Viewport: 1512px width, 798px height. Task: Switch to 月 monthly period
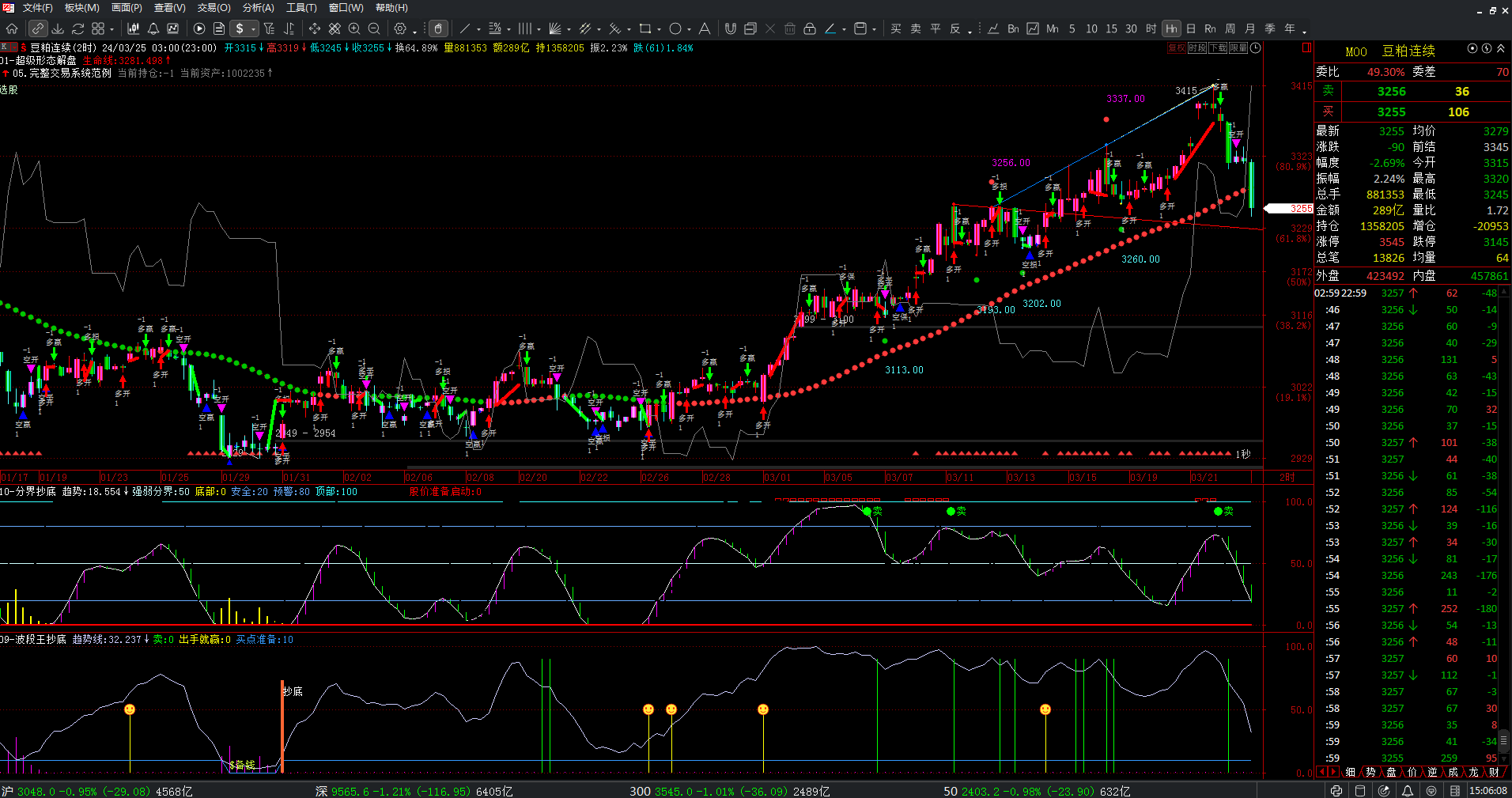[x=1249, y=28]
